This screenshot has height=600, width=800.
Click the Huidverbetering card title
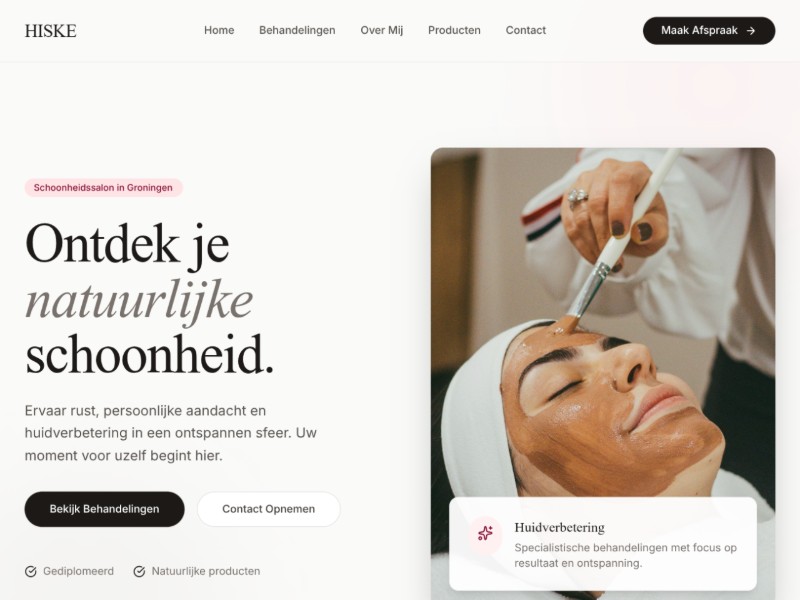[559, 527]
